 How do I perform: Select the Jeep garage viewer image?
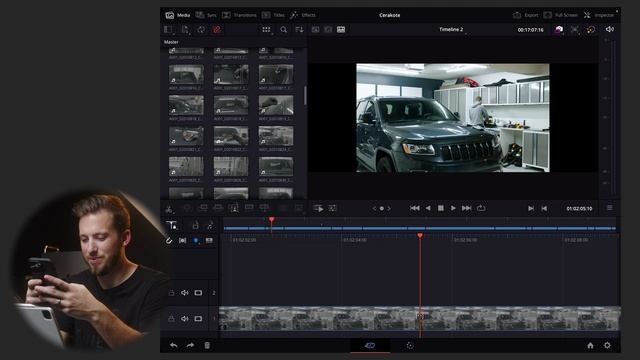click(x=453, y=118)
